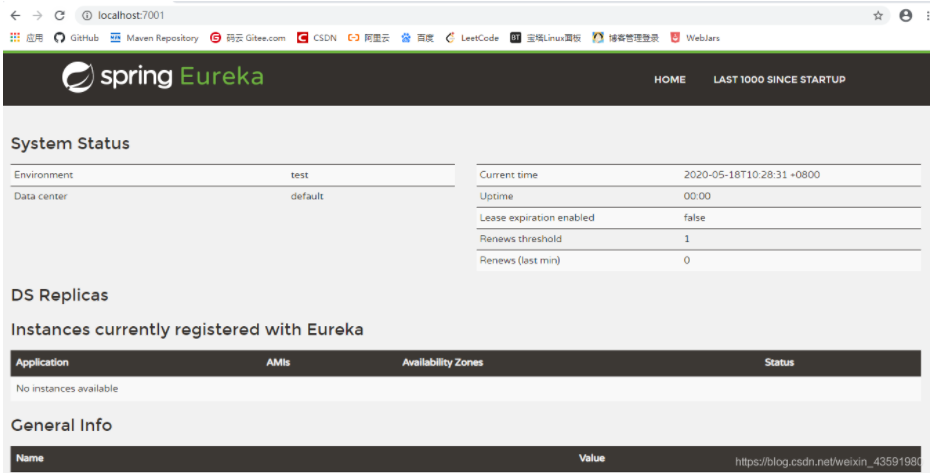Click the Renews threshold label
The height and width of the screenshot is (473, 936).
coord(521,239)
